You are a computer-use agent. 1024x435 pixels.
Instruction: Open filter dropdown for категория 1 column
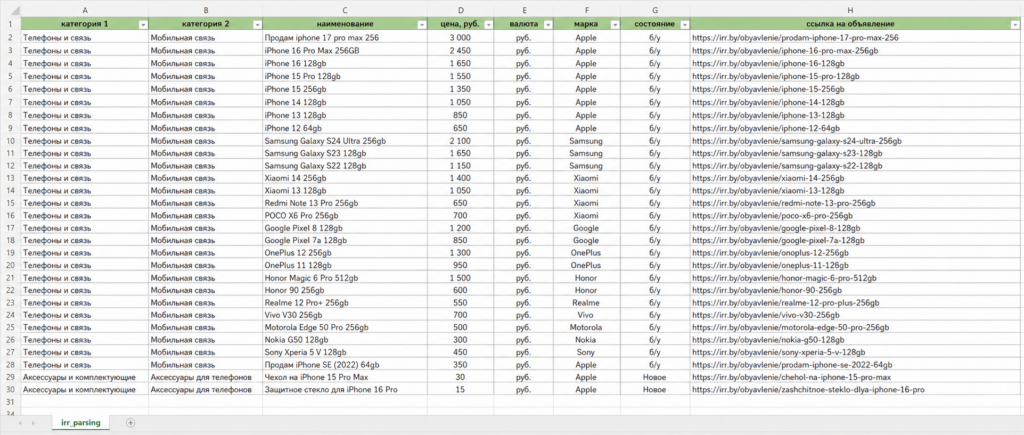(x=142, y=24)
